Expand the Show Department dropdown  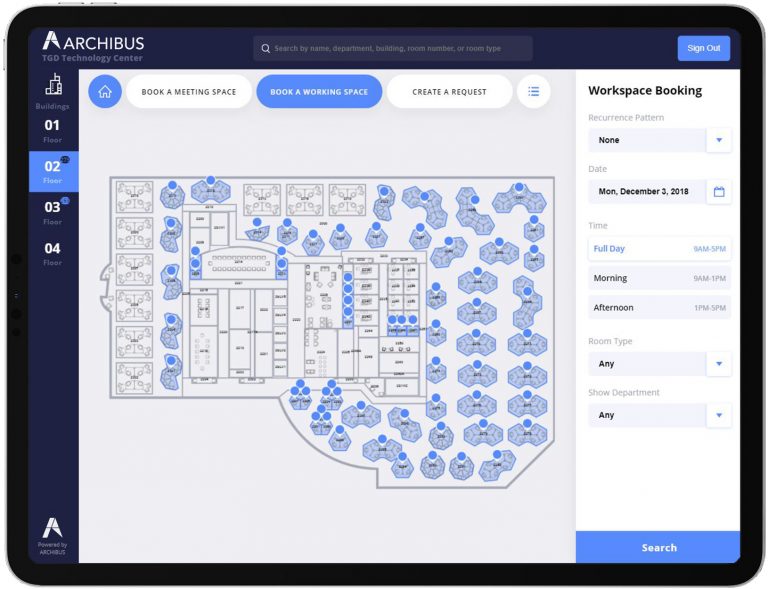pyautogui.click(x=718, y=415)
